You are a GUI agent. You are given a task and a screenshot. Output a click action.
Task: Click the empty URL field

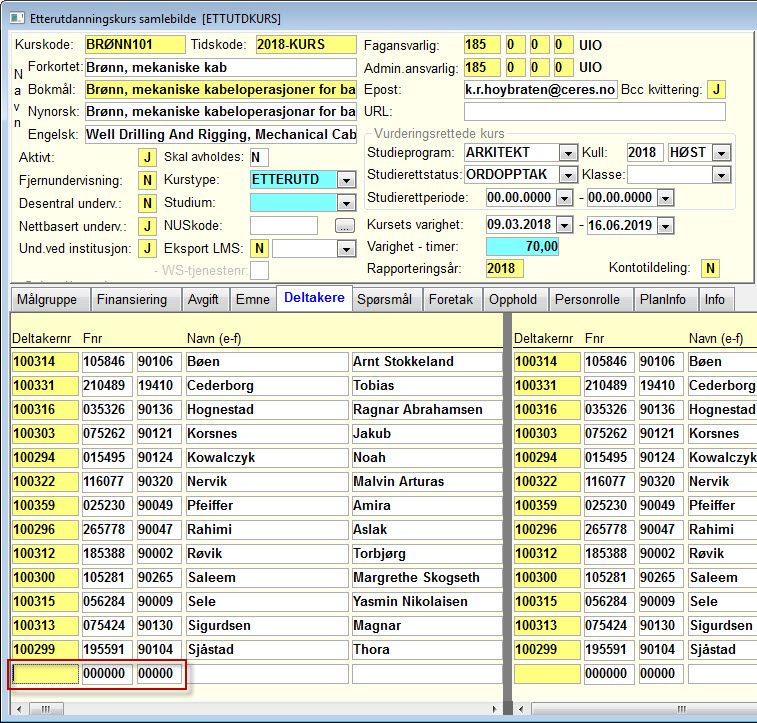pos(595,112)
